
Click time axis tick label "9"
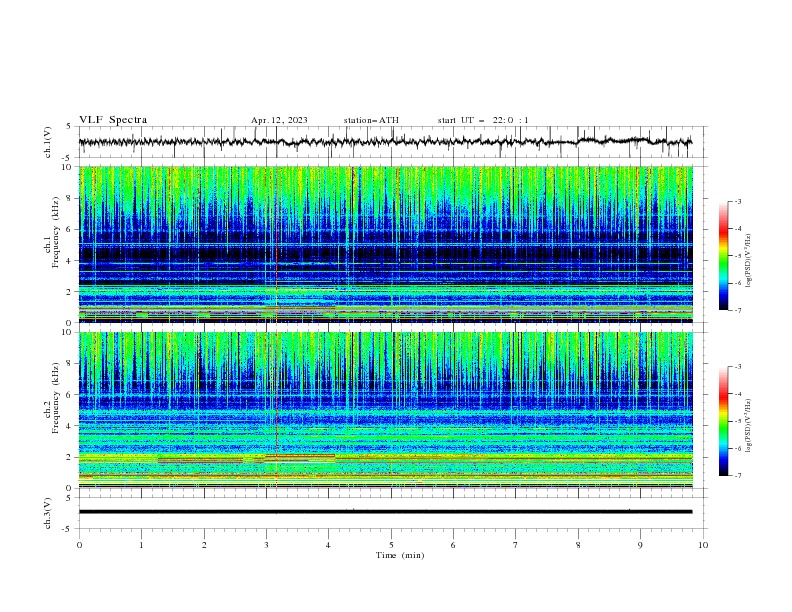tap(640, 545)
